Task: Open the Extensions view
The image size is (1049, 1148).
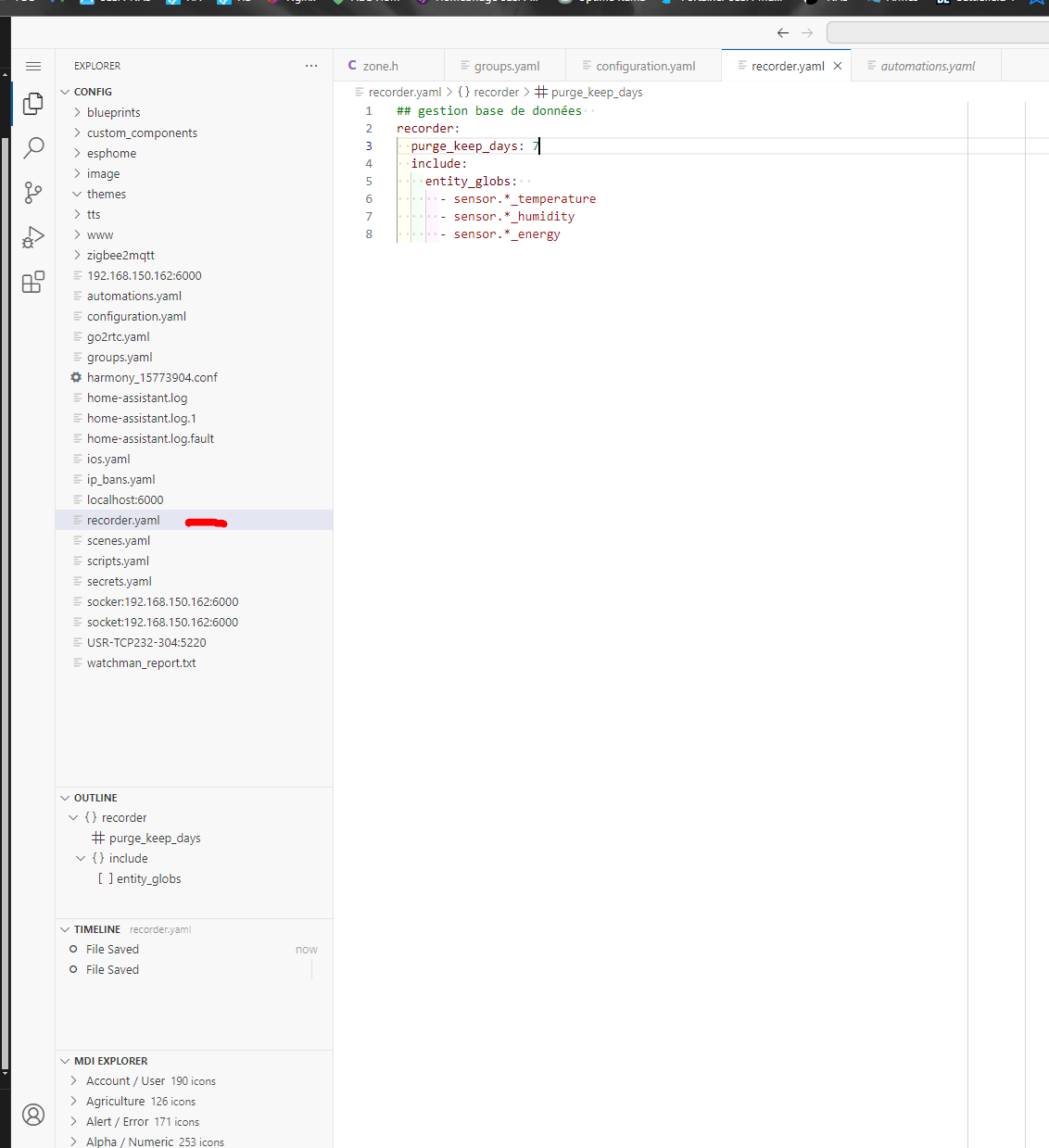Action: pyautogui.click(x=33, y=282)
